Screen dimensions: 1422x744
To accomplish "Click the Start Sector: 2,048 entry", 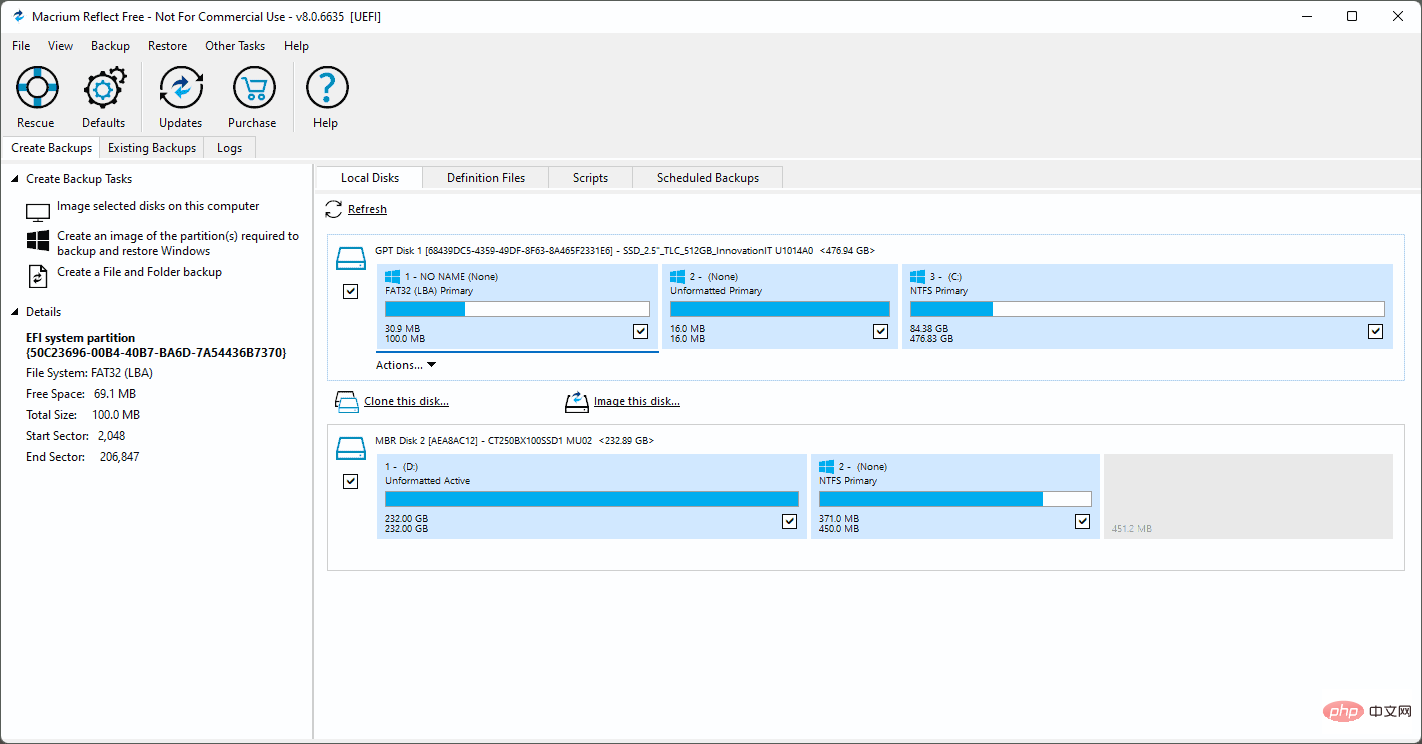I will point(76,436).
